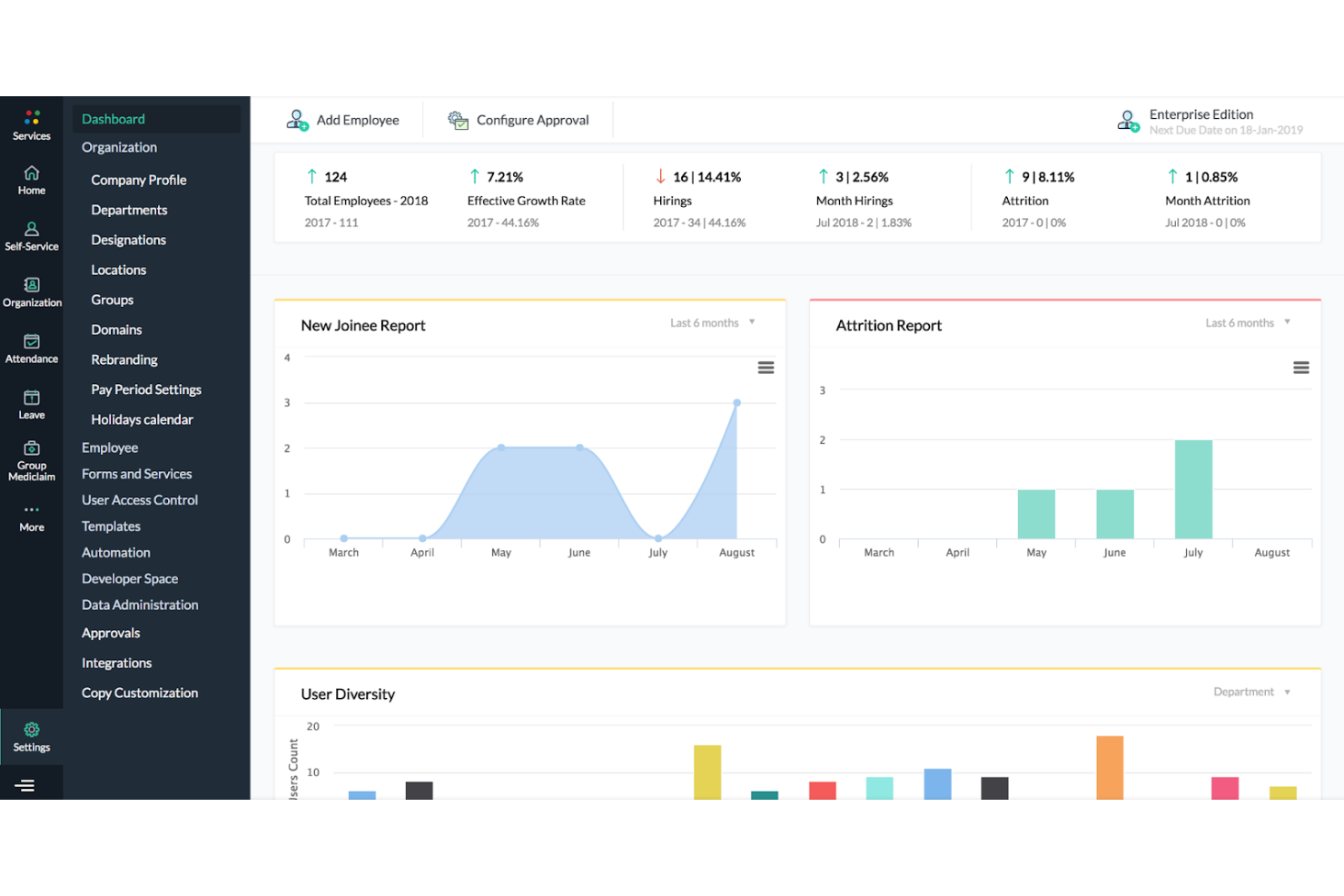
Task: Expand Attrition Report Last 6 months dropdown
Action: 1248,323
